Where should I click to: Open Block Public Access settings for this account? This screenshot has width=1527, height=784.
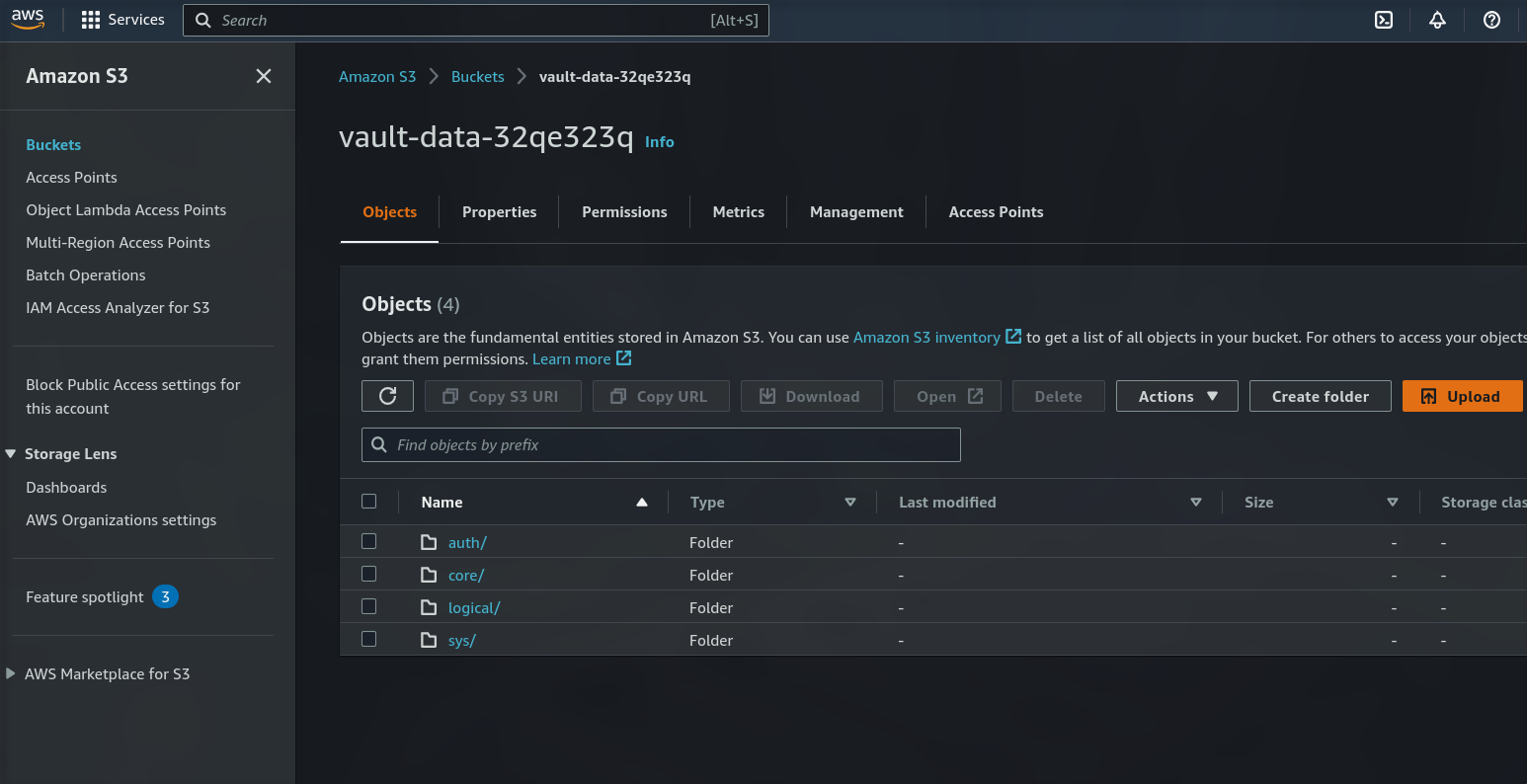133,396
